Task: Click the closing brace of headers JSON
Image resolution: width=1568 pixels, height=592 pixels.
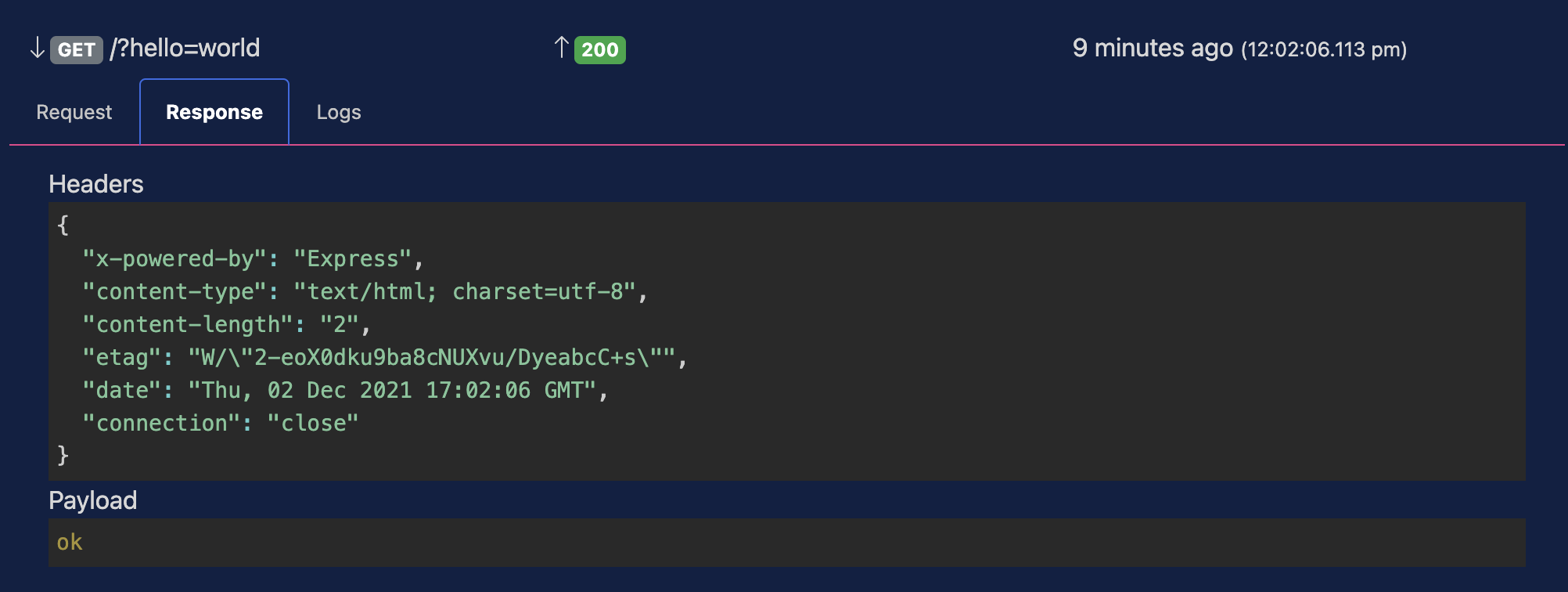Action: pyautogui.click(x=63, y=455)
